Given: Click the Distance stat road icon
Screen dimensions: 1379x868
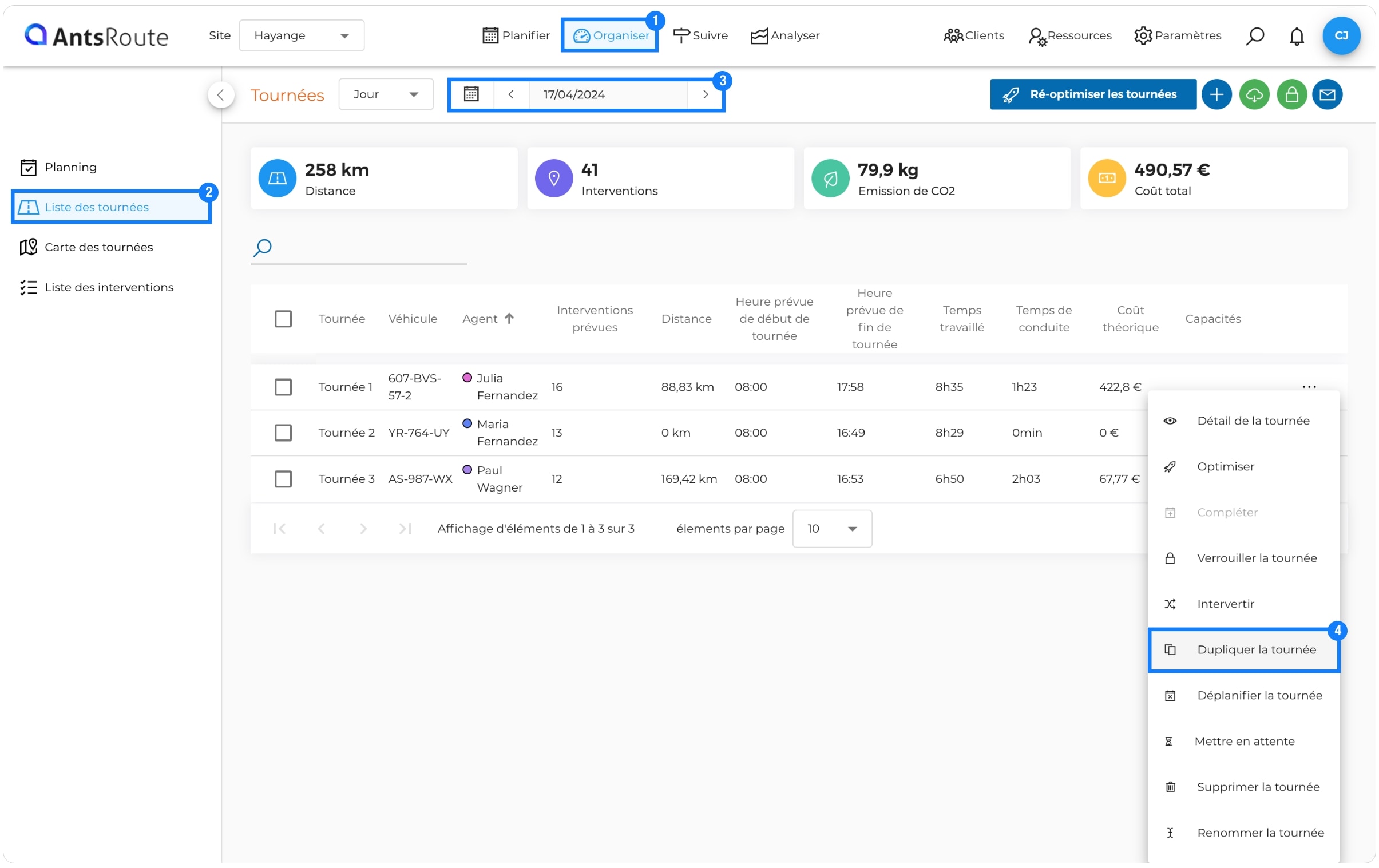Looking at the screenshot, I should coord(277,178).
